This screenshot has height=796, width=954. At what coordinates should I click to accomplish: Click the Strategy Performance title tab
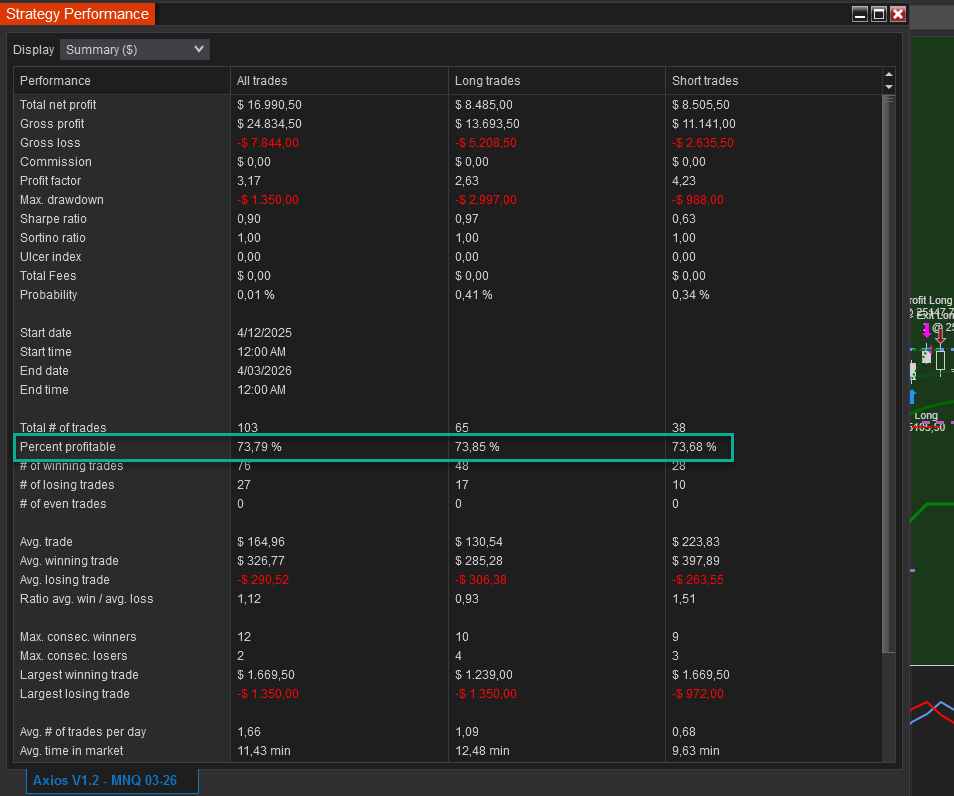[77, 14]
